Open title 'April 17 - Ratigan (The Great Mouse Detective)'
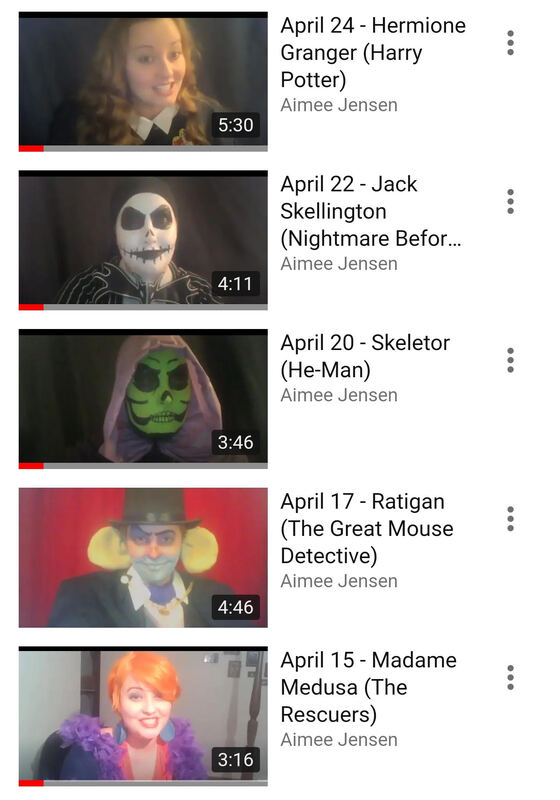The image size is (560, 800). [x=367, y=529]
